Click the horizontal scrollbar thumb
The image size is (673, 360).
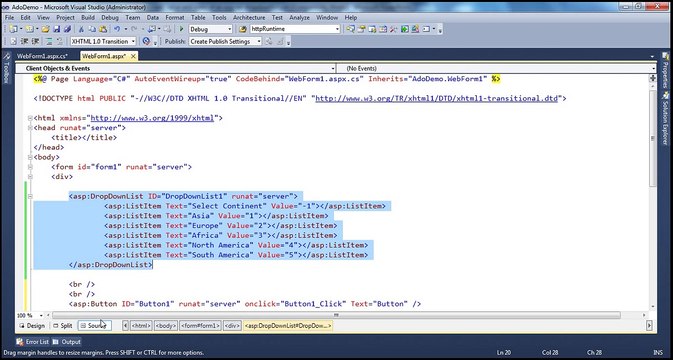336,315
